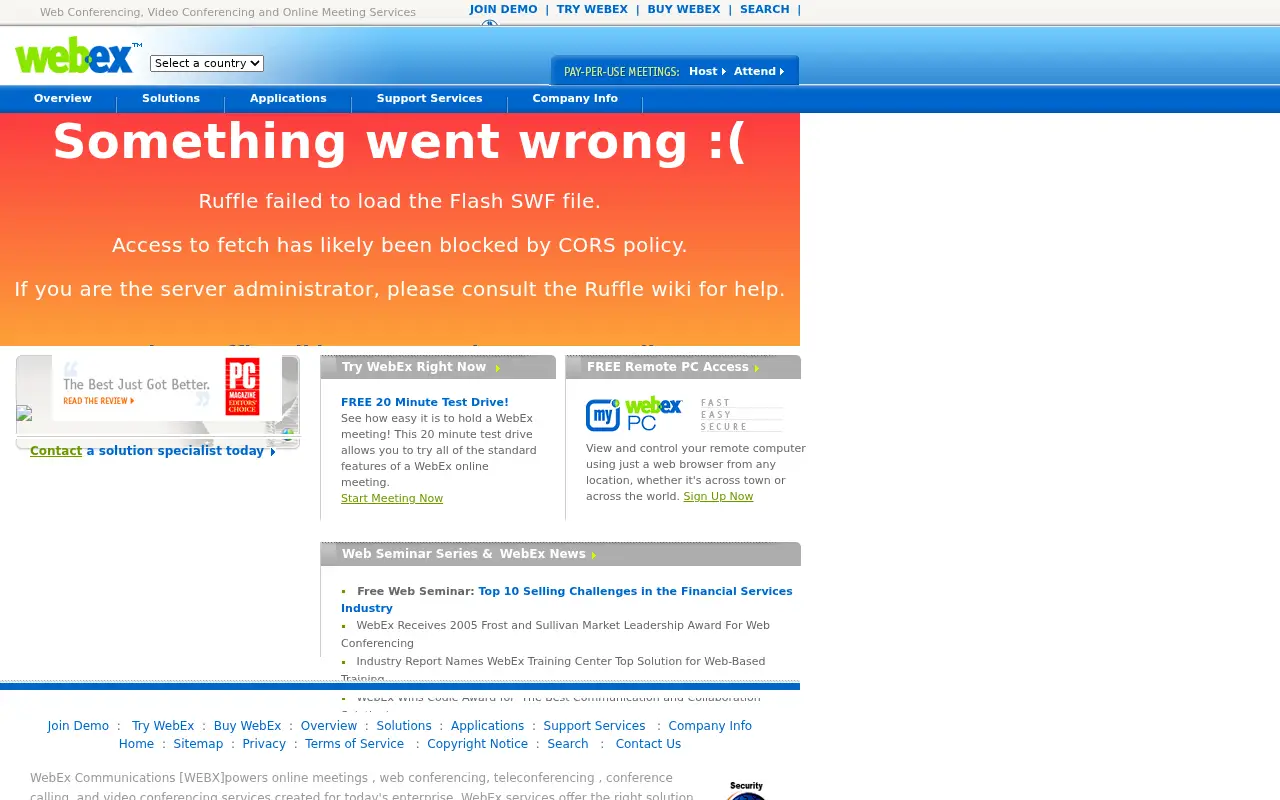Open the Company Info menu in the navigation bar
Viewport: 1280px width, 800px height.
575,99
